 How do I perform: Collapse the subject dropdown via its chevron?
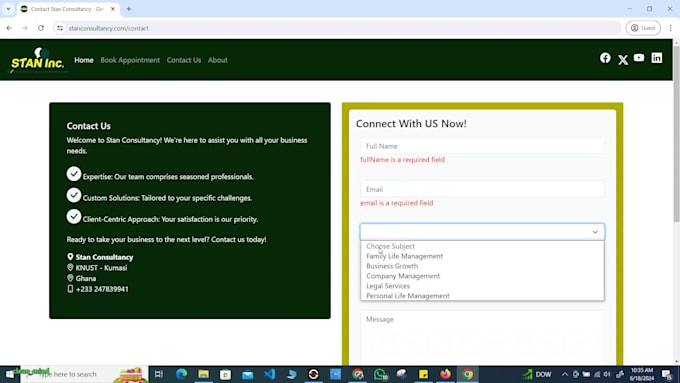[595, 232]
